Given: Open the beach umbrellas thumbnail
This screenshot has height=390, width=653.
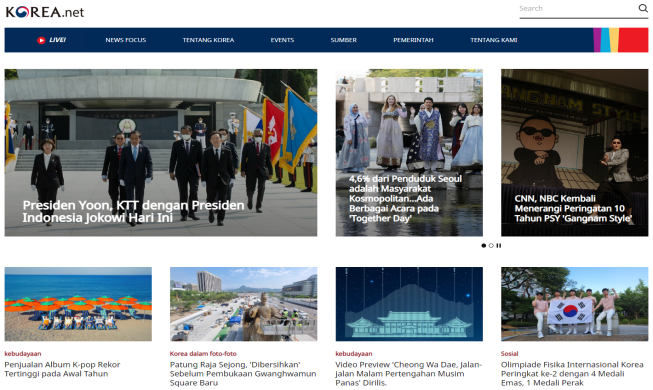Looking at the screenshot, I should coord(78,304).
